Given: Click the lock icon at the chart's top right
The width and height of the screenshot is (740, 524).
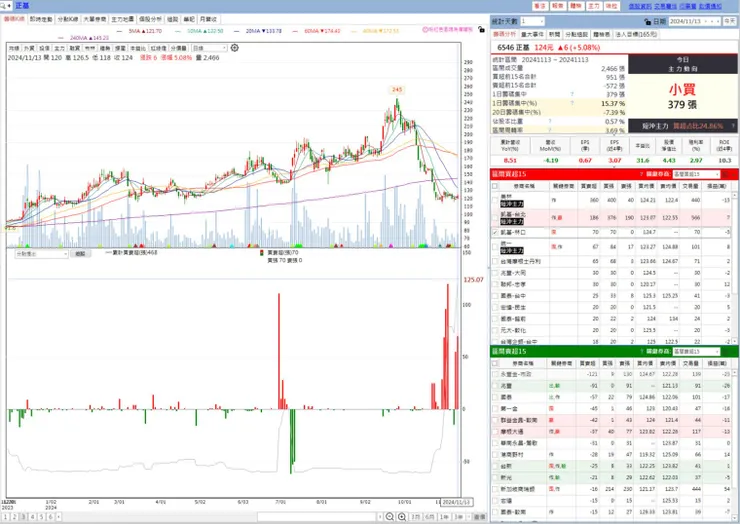Looking at the screenshot, I should (481, 29).
